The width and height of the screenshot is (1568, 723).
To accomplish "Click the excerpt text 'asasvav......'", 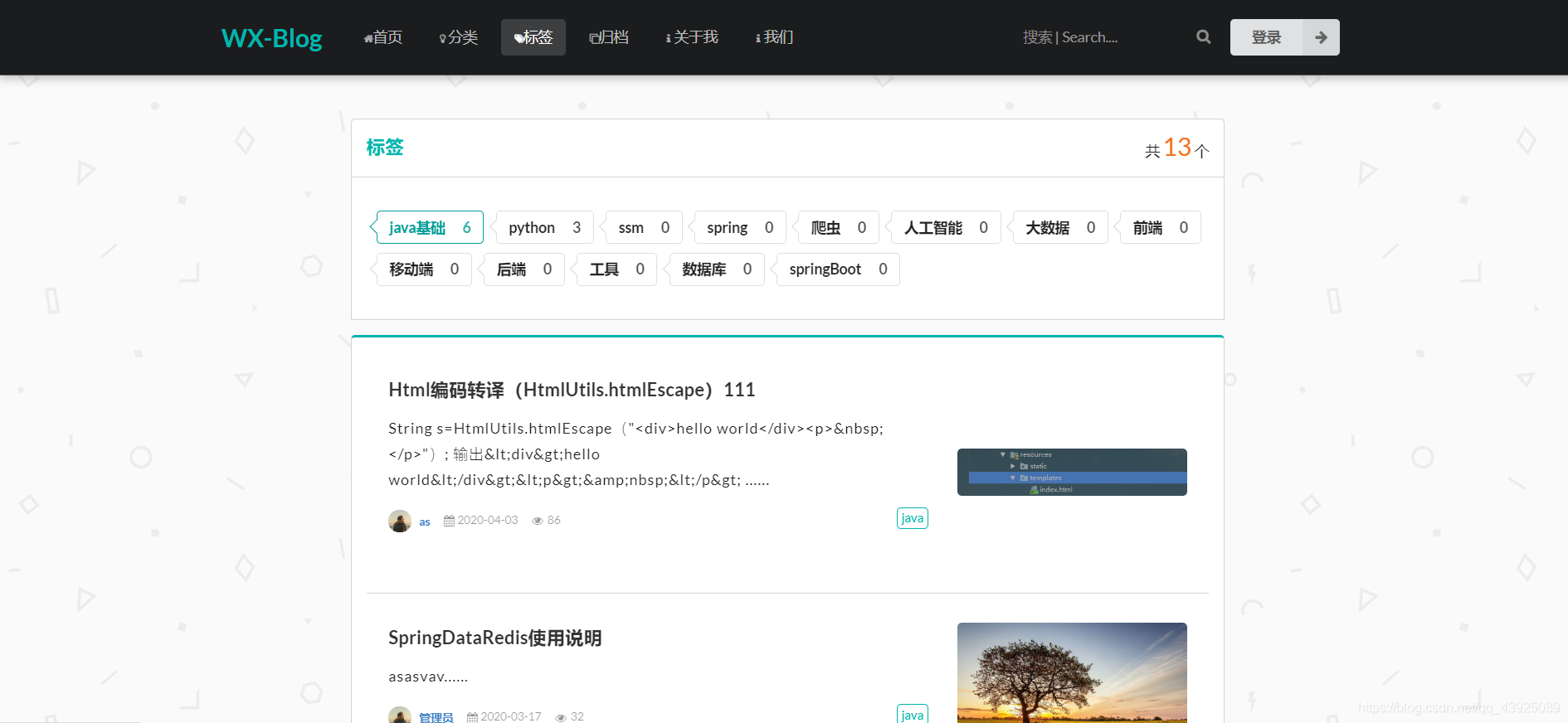I will click(x=428, y=677).
